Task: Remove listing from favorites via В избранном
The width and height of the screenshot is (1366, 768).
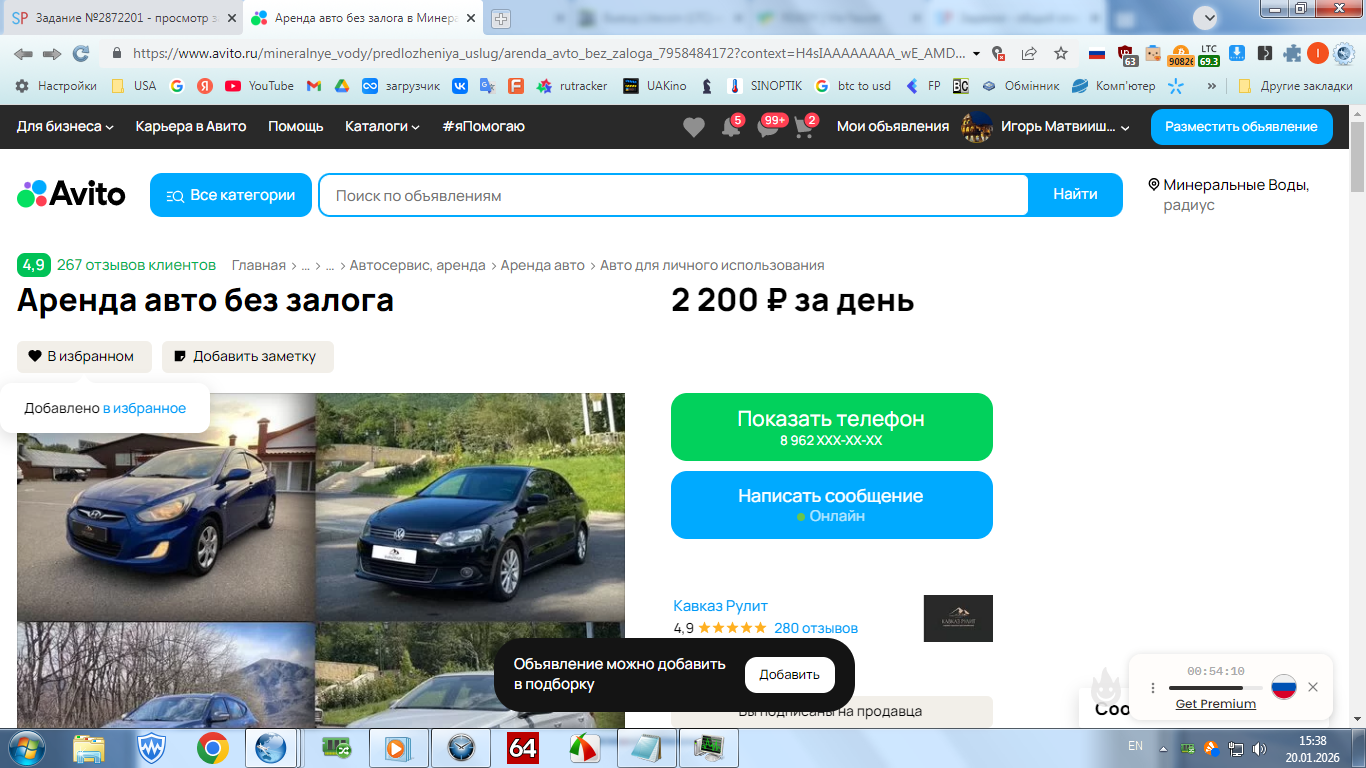Action: [x=84, y=356]
